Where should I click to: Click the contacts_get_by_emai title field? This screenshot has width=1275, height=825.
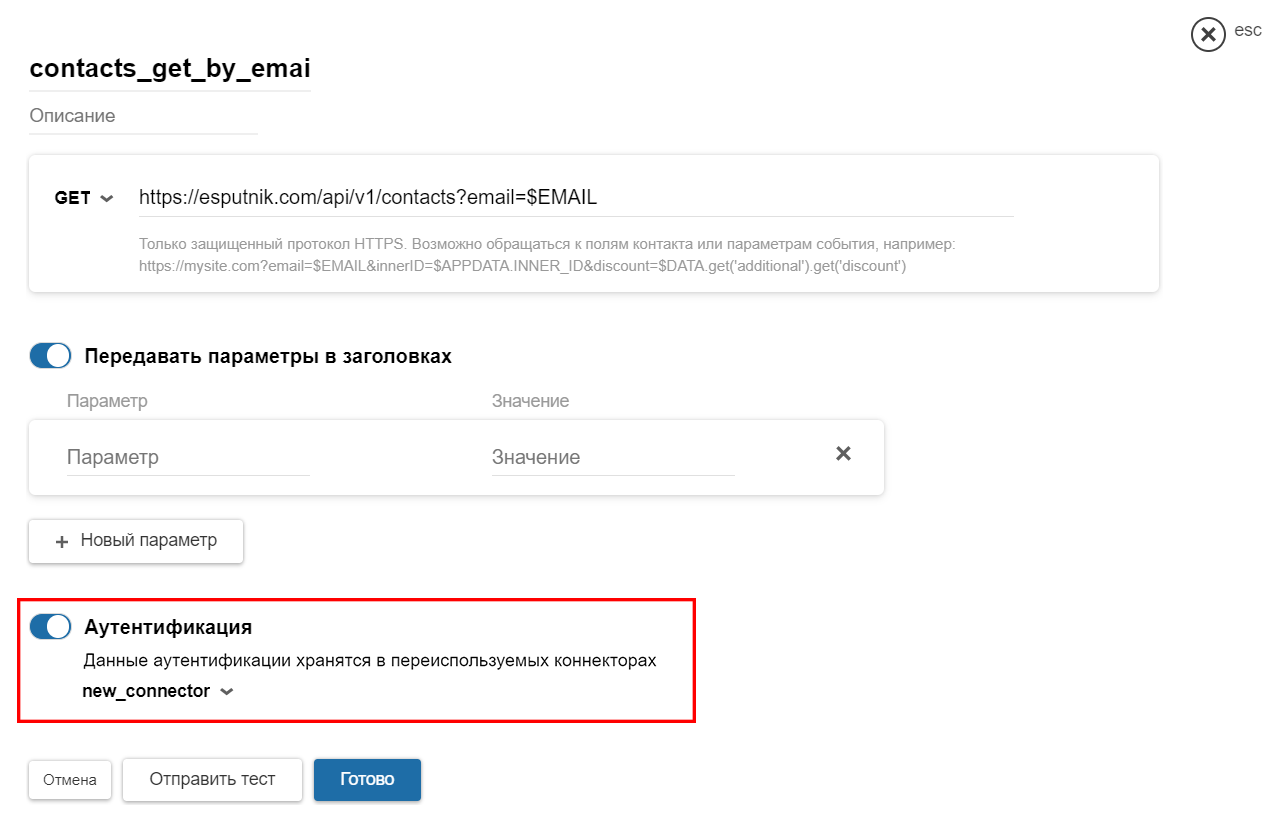pyautogui.click(x=170, y=69)
